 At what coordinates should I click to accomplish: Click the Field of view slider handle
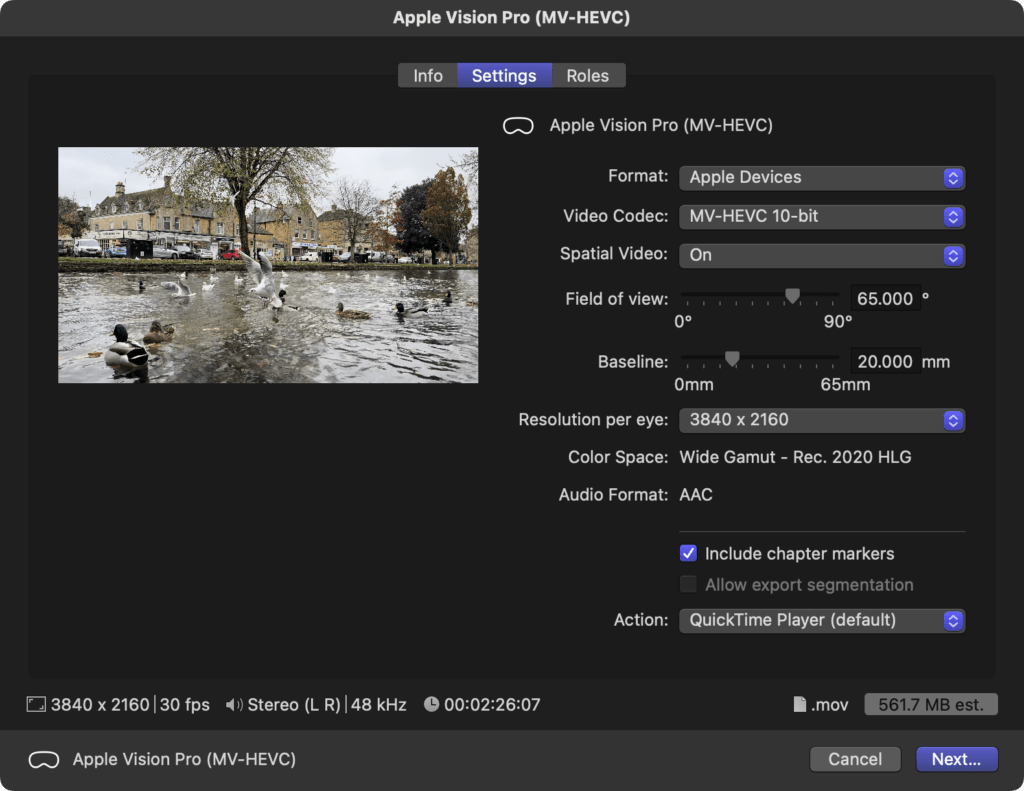click(792, 297)
